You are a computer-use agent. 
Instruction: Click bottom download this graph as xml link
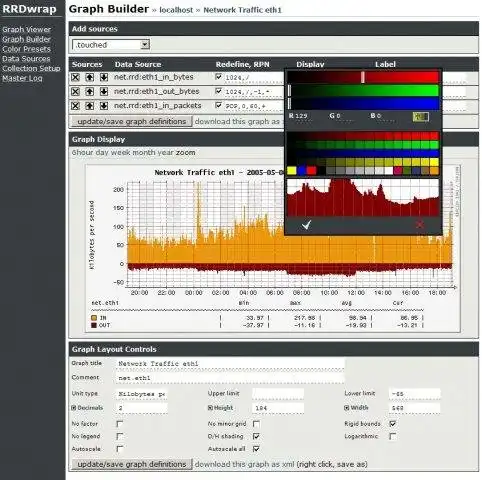pos(244,464)
